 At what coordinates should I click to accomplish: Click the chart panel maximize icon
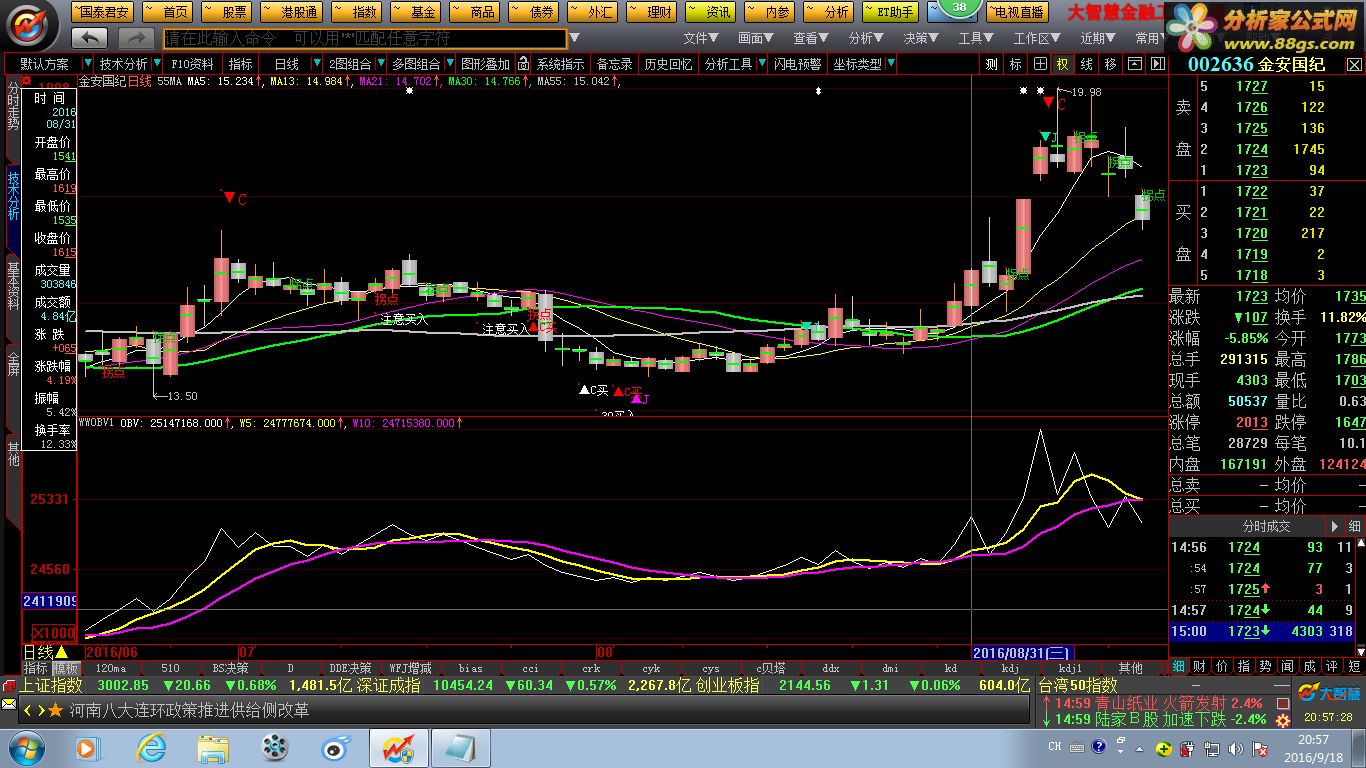tap(1156, 64)
